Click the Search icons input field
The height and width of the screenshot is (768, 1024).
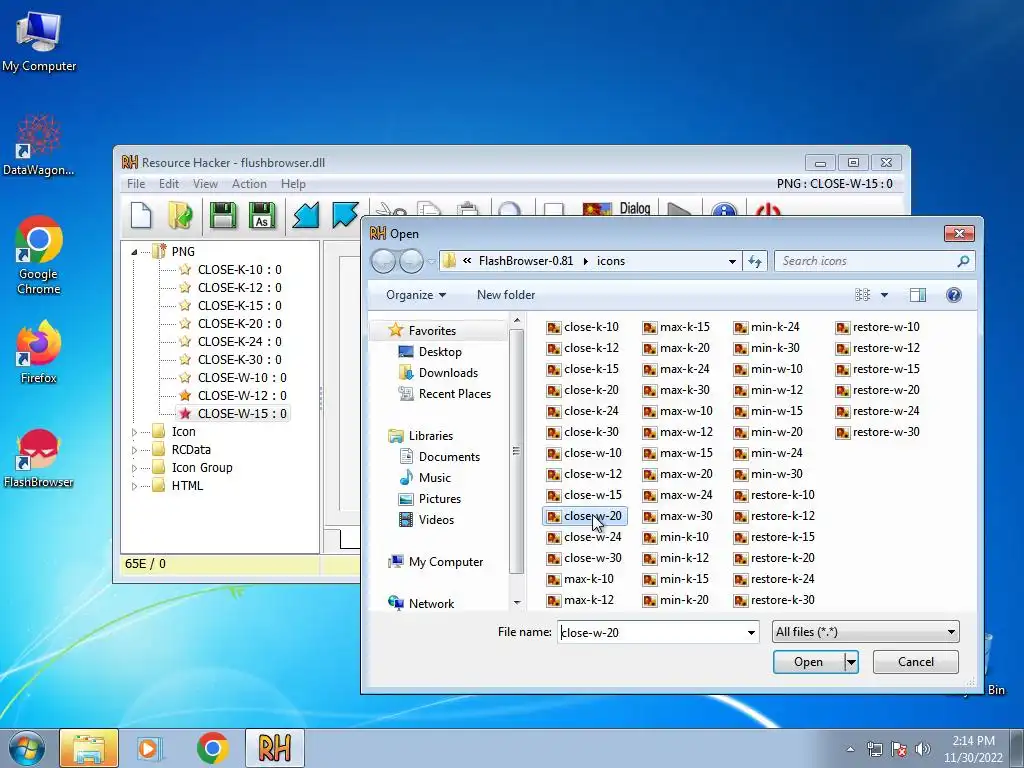(x=865, y=261)
